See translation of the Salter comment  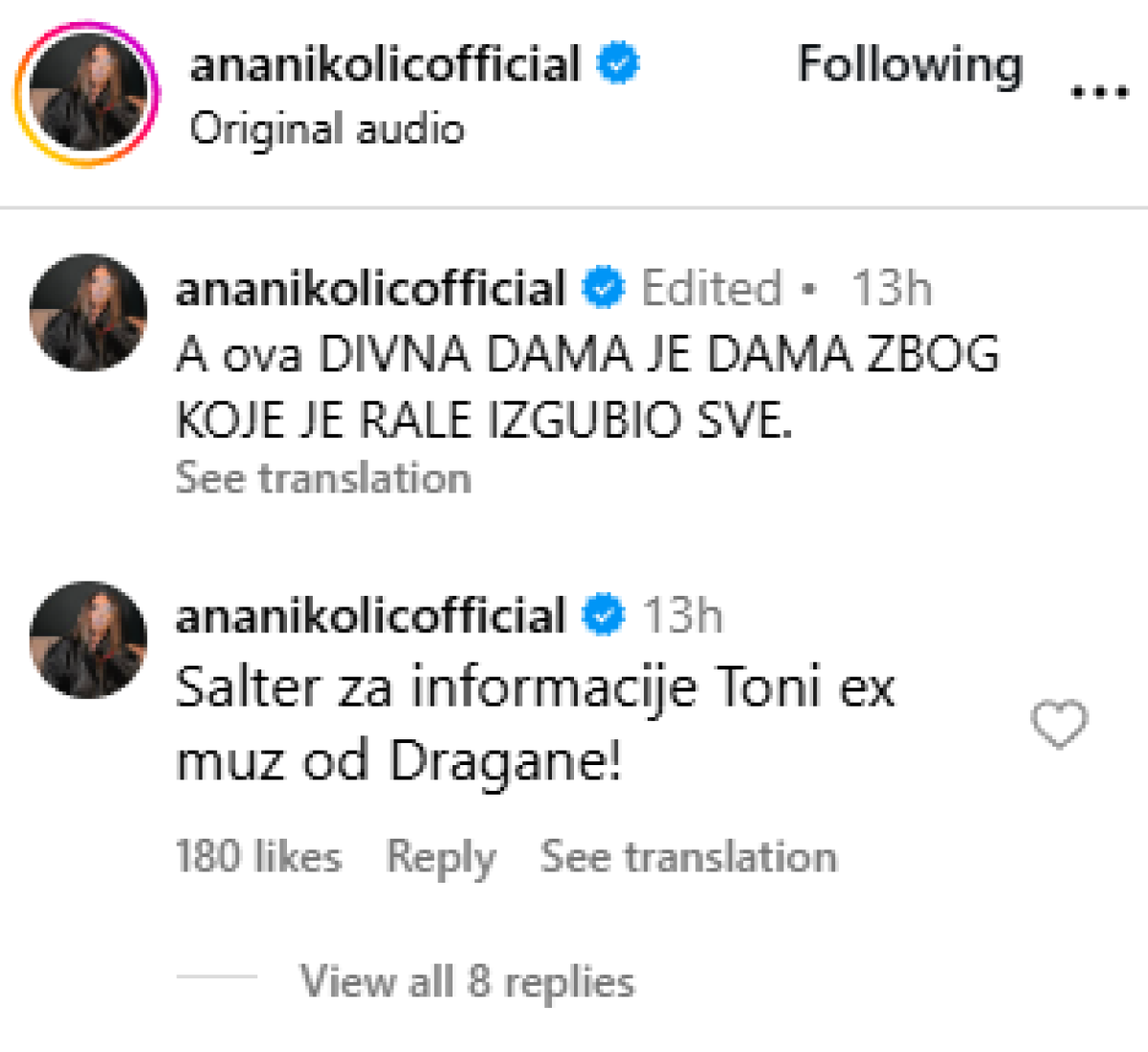pyautogui.click(x=688, y=857)
